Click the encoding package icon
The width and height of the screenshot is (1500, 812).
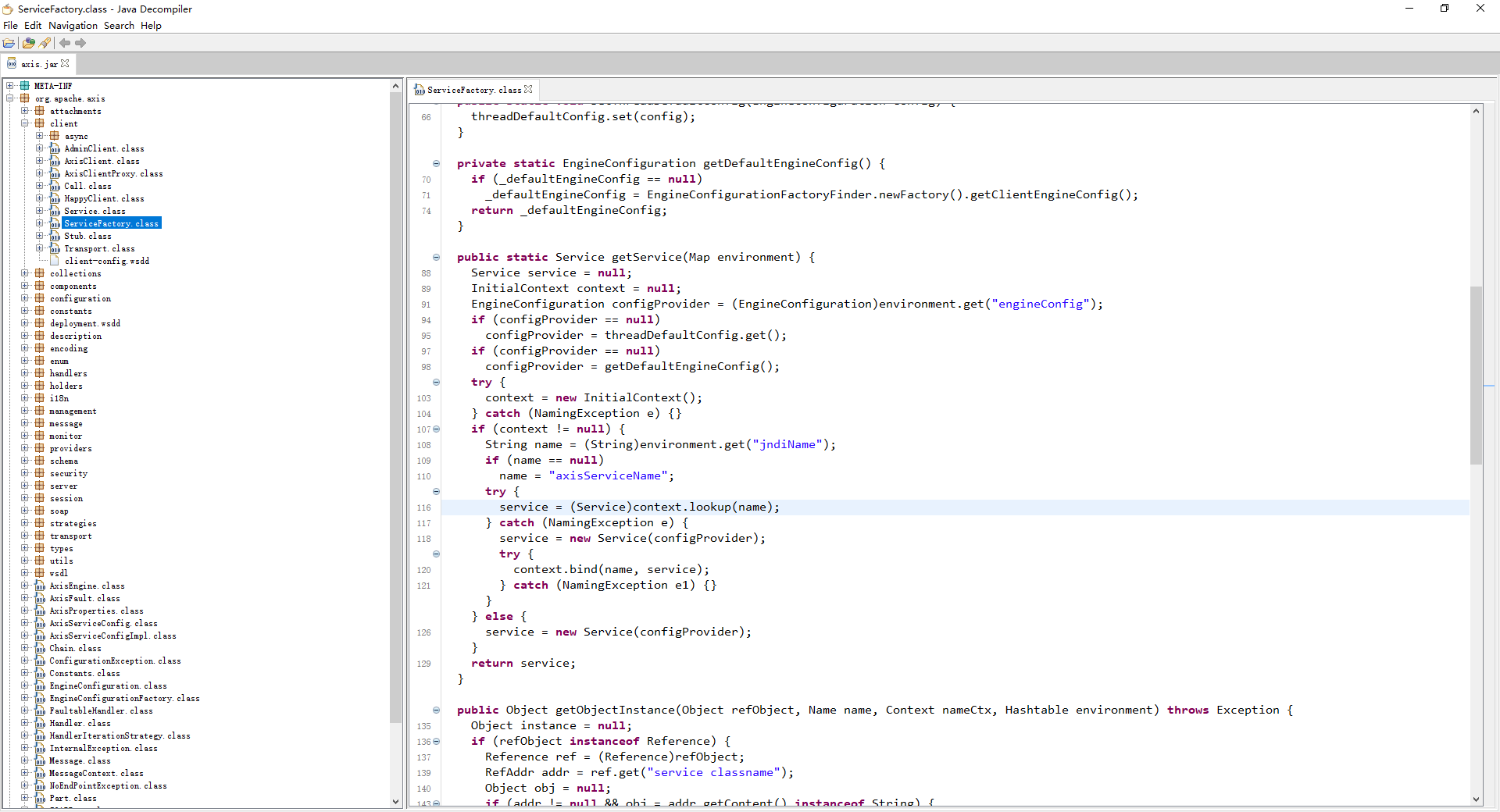(40, 348)
